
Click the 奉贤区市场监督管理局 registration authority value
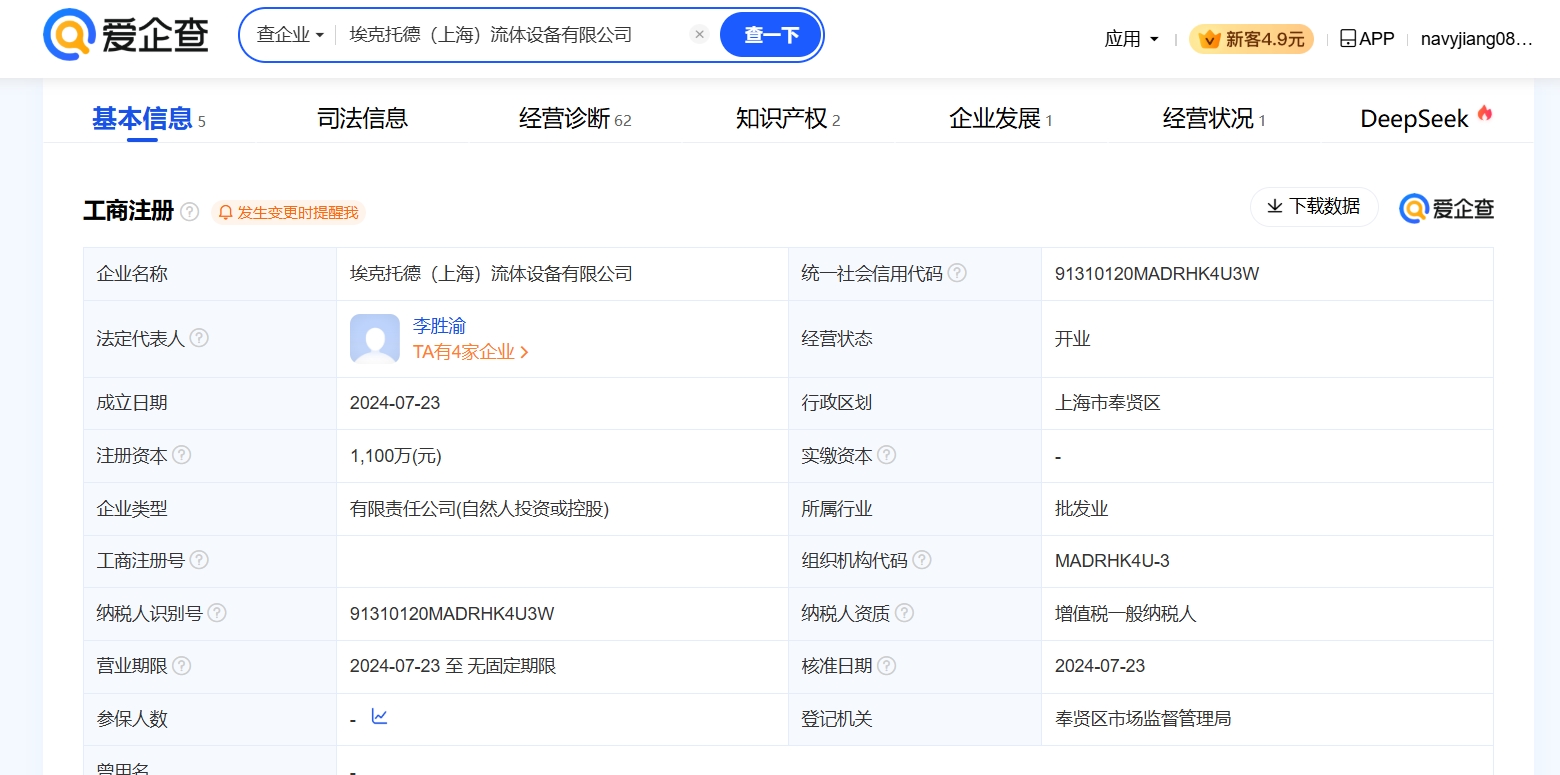pos(1143,719)
